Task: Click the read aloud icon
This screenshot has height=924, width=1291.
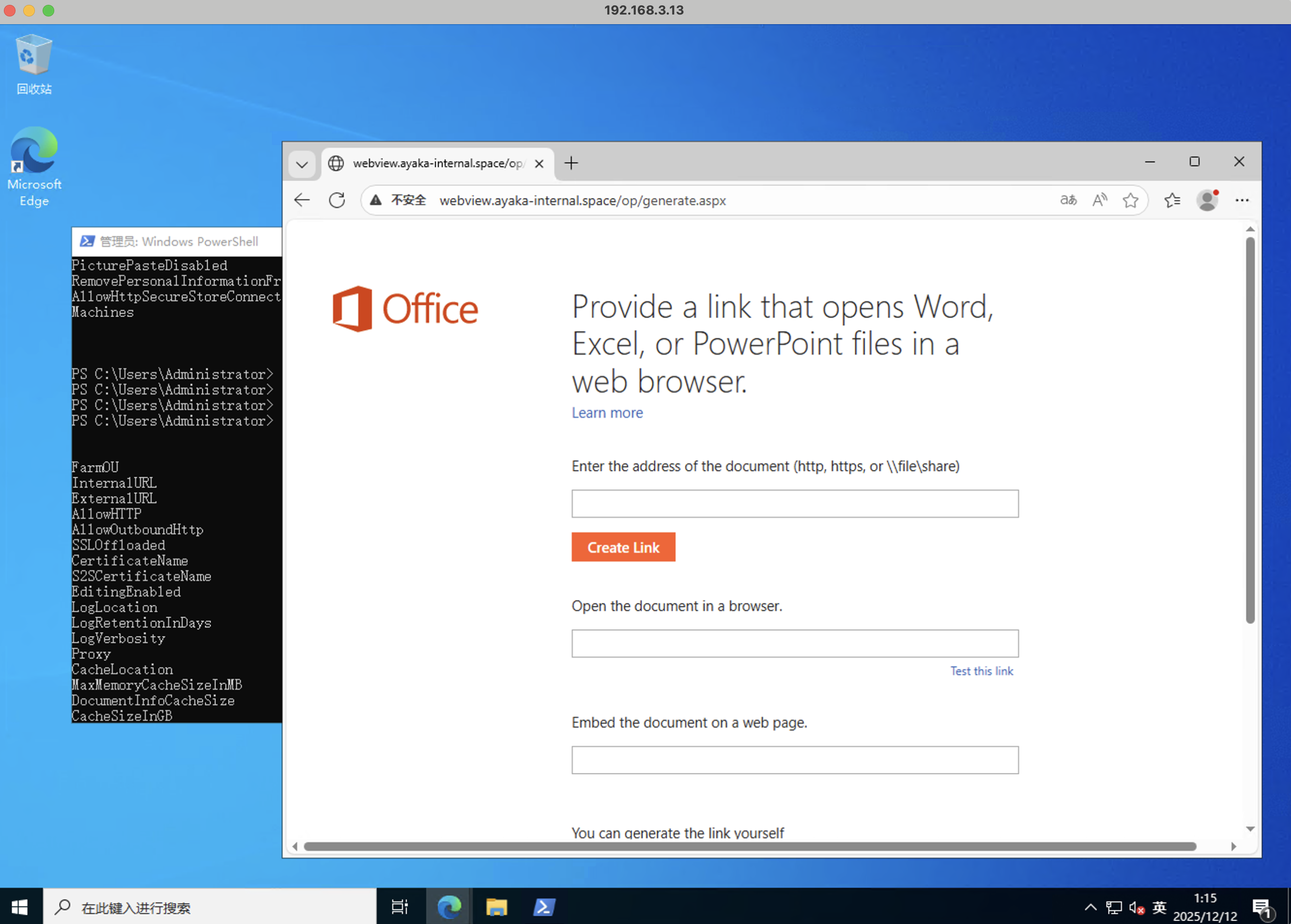Action: 1099,200
